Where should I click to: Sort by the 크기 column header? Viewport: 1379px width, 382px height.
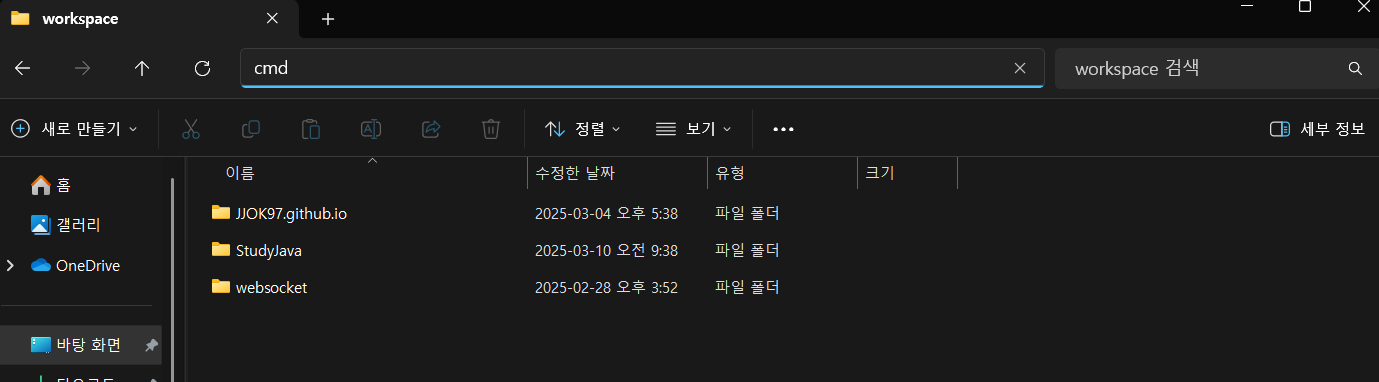click(907, 173)
